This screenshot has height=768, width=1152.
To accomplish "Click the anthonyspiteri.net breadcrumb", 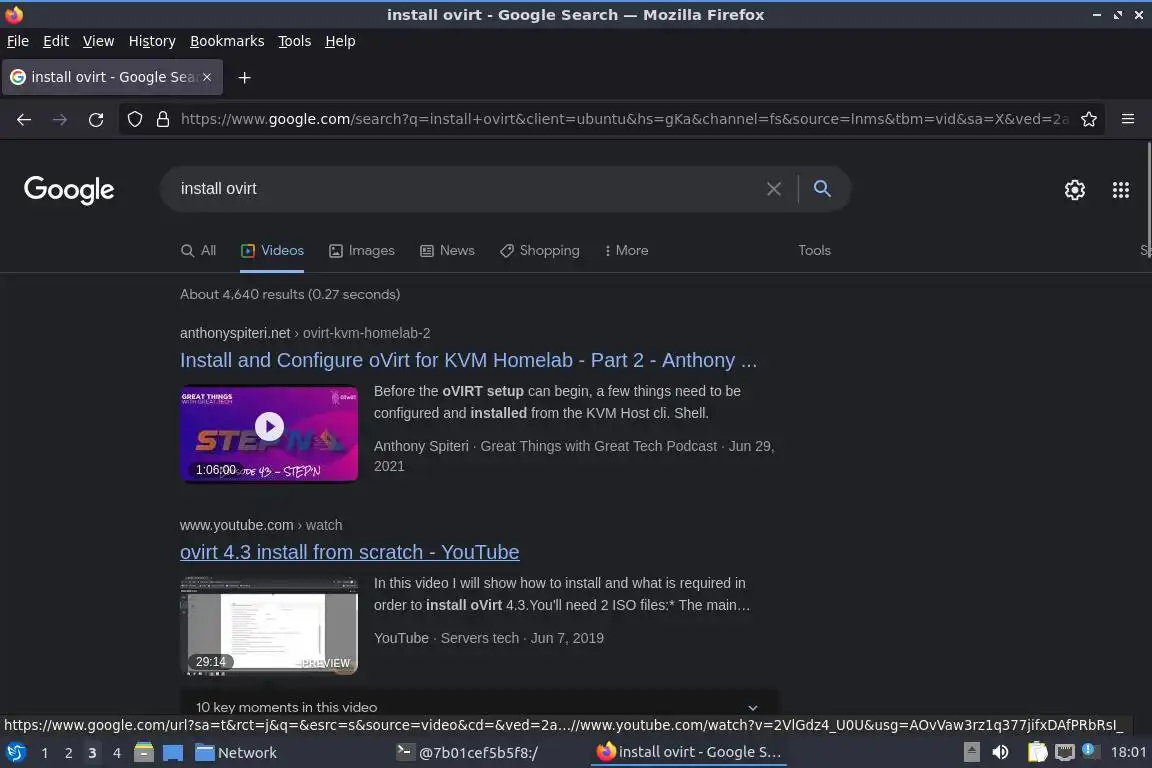I will coord(305,333).
